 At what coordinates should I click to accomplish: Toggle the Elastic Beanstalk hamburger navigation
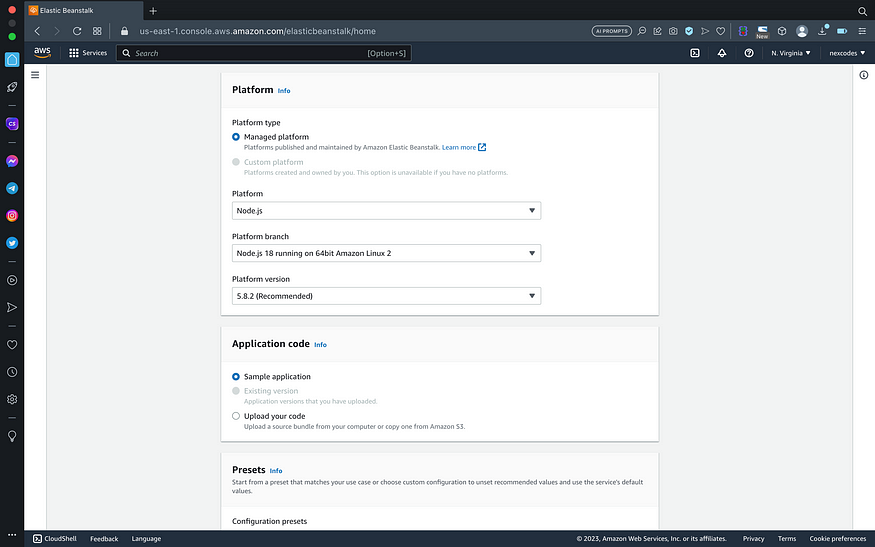[x=35, y=75]
